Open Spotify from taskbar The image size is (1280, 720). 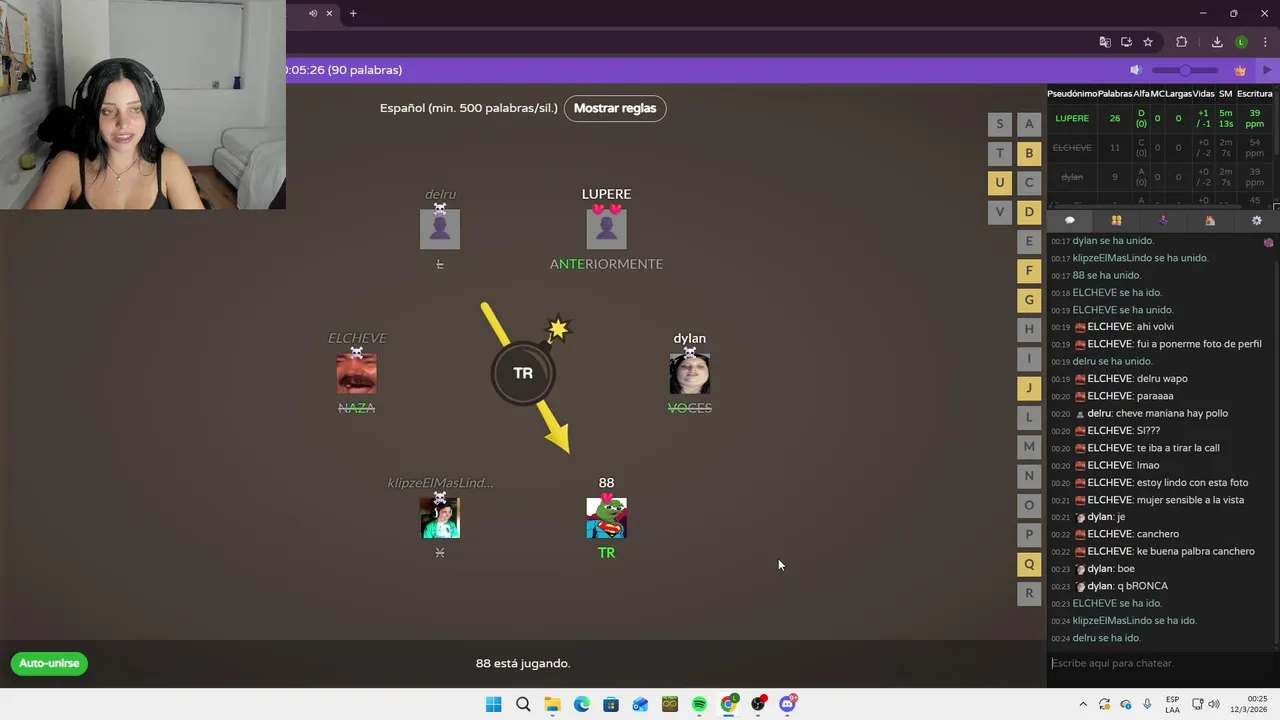[699, 704]
